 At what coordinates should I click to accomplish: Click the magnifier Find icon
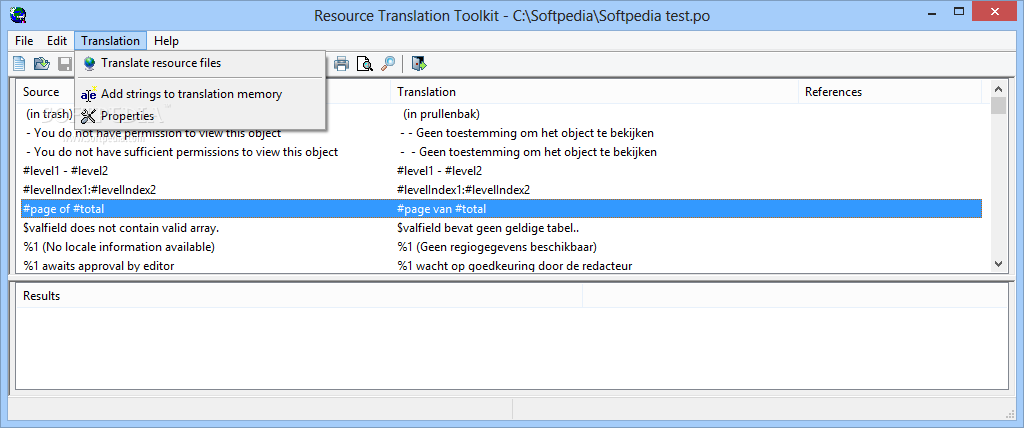[388, 63]
